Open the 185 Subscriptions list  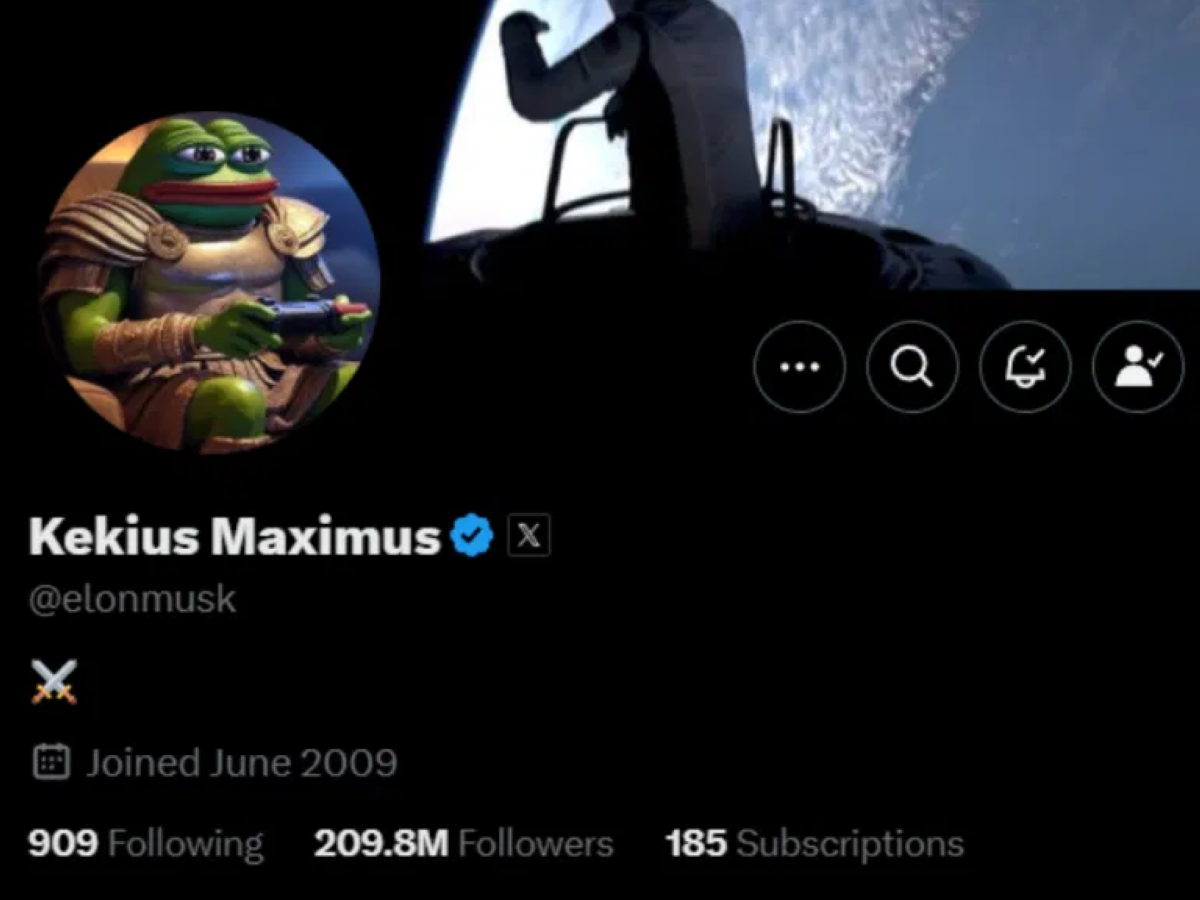815,843
